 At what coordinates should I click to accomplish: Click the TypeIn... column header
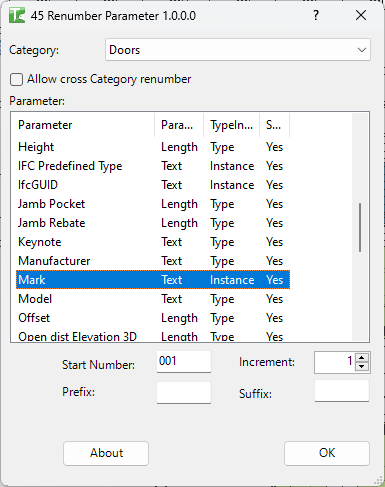[x=232, y=125]
